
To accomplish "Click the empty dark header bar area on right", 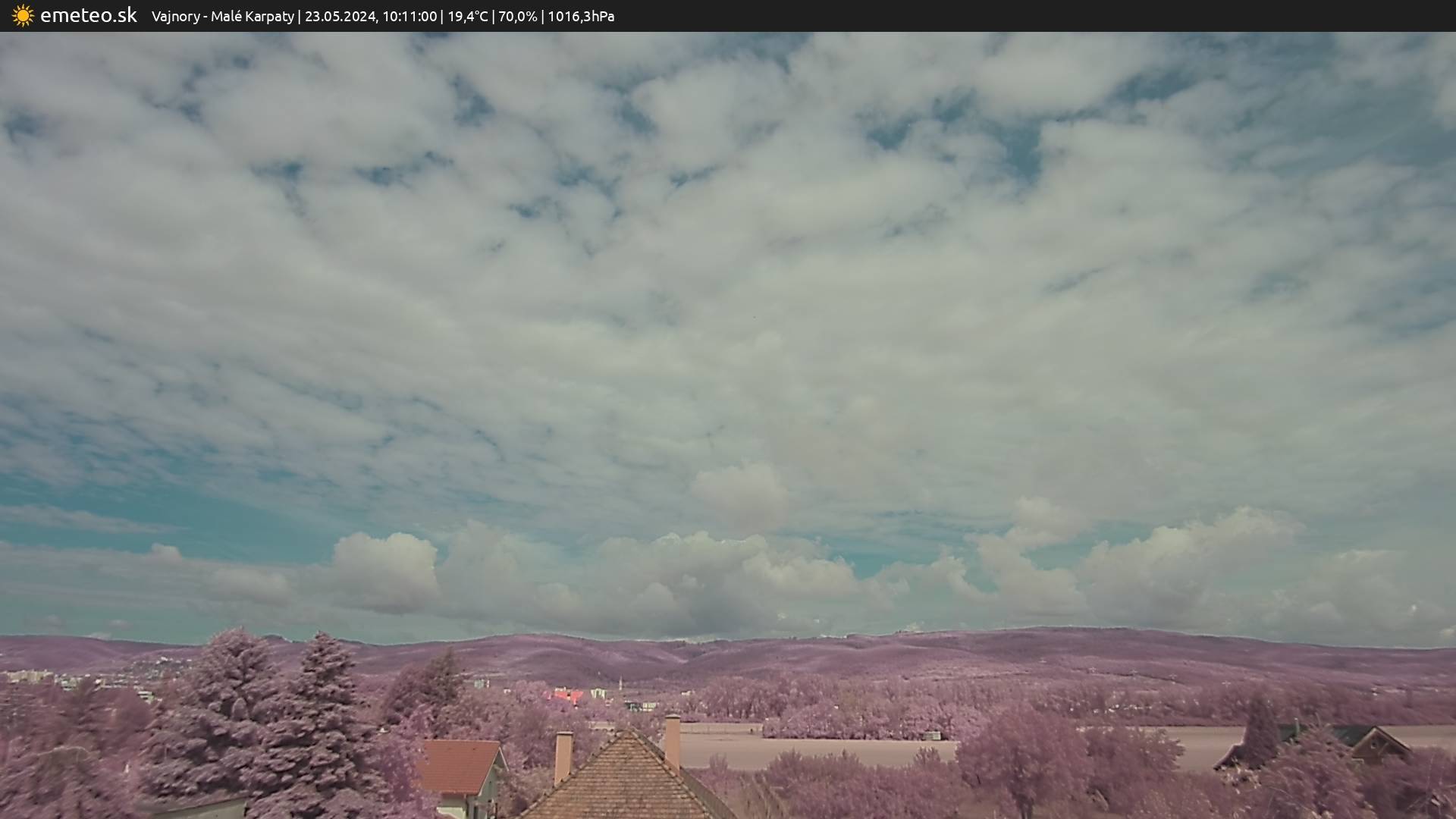I will point(1062,16).
